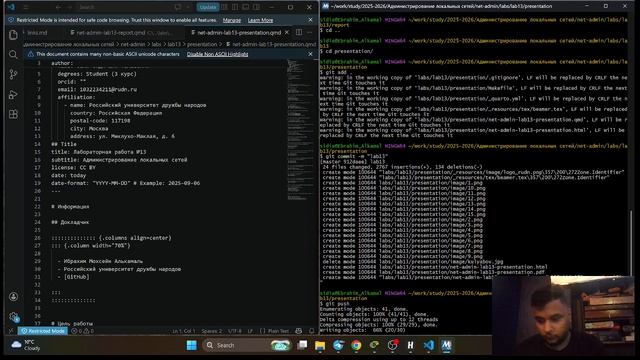This screenshot has height=360, width=640.
Task: Click 'git commit -m "lab13"' line in terminal
Action: pyautogui.click(x=354, y=156)
